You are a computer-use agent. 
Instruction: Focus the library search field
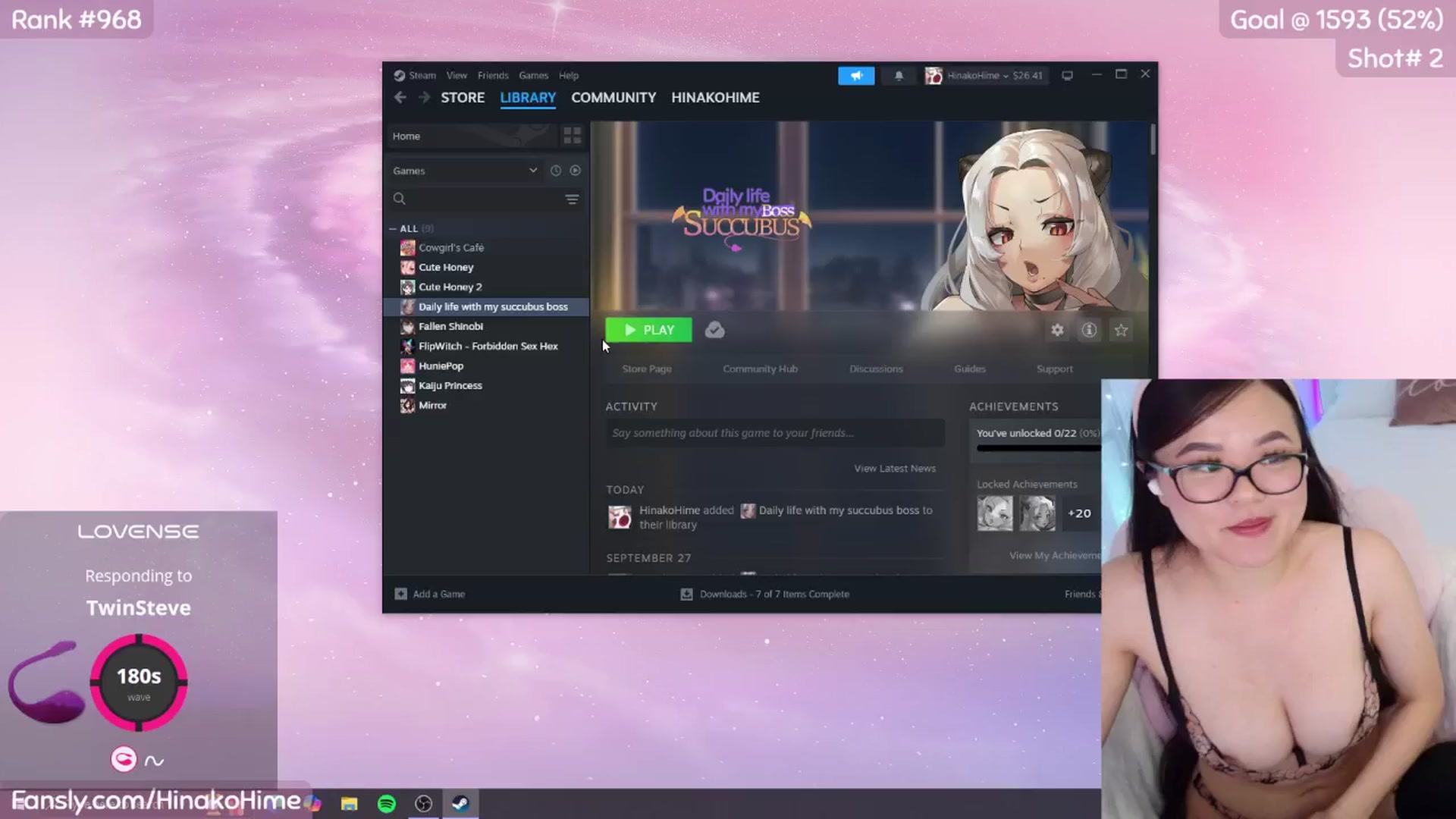coord(484,199)
